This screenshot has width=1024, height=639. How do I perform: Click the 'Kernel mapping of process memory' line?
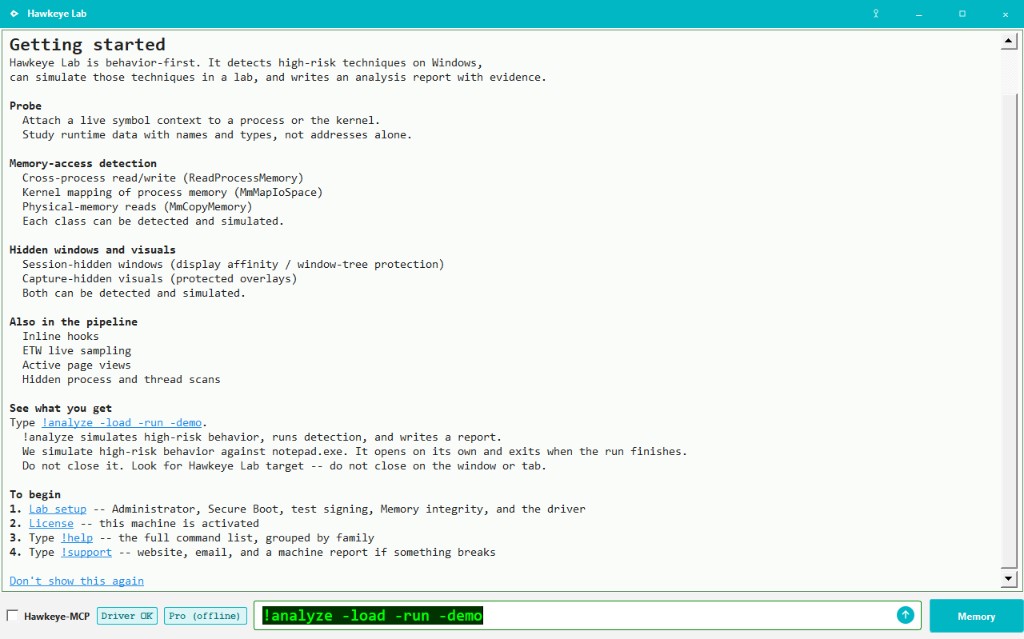(172, 192)
